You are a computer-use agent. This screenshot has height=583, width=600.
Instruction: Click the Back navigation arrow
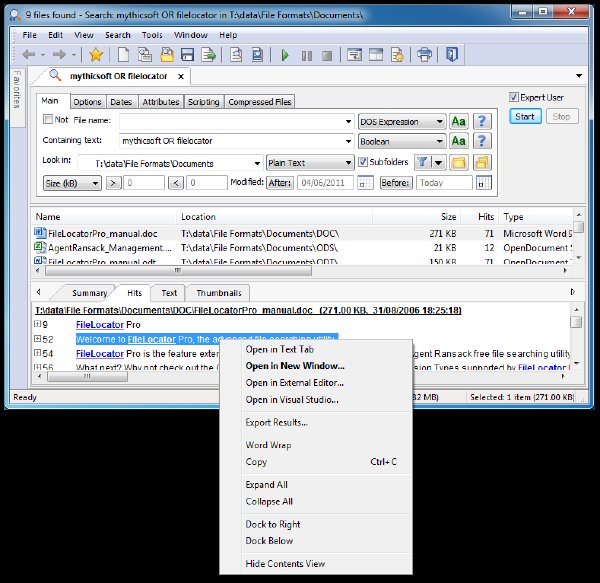coord(29,55)
